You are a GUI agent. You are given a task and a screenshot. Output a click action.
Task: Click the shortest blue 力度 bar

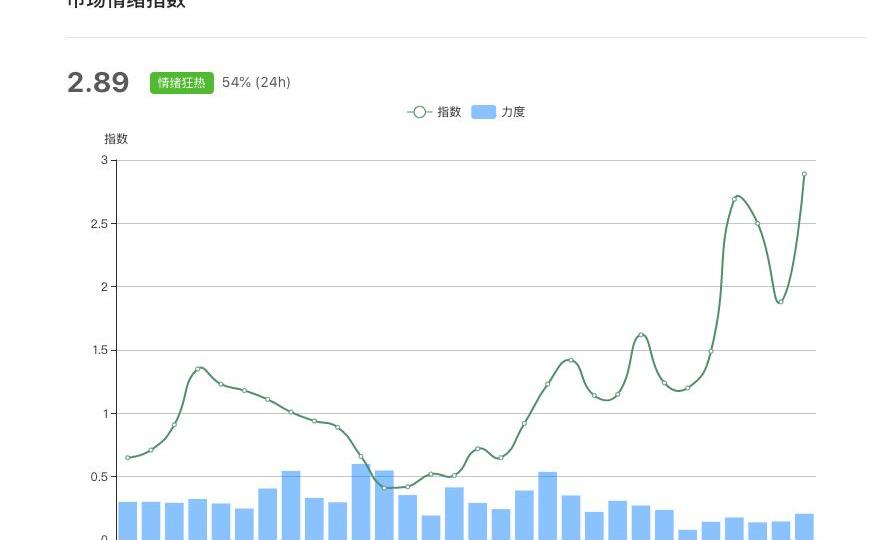(687, 534)
